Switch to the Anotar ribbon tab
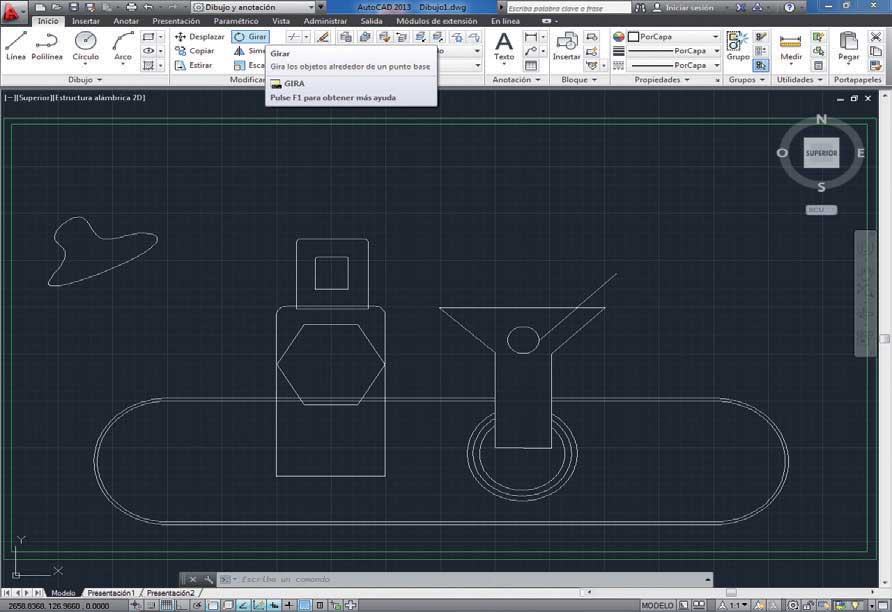Viewport: 892px width, 612px height. (126, 21)
